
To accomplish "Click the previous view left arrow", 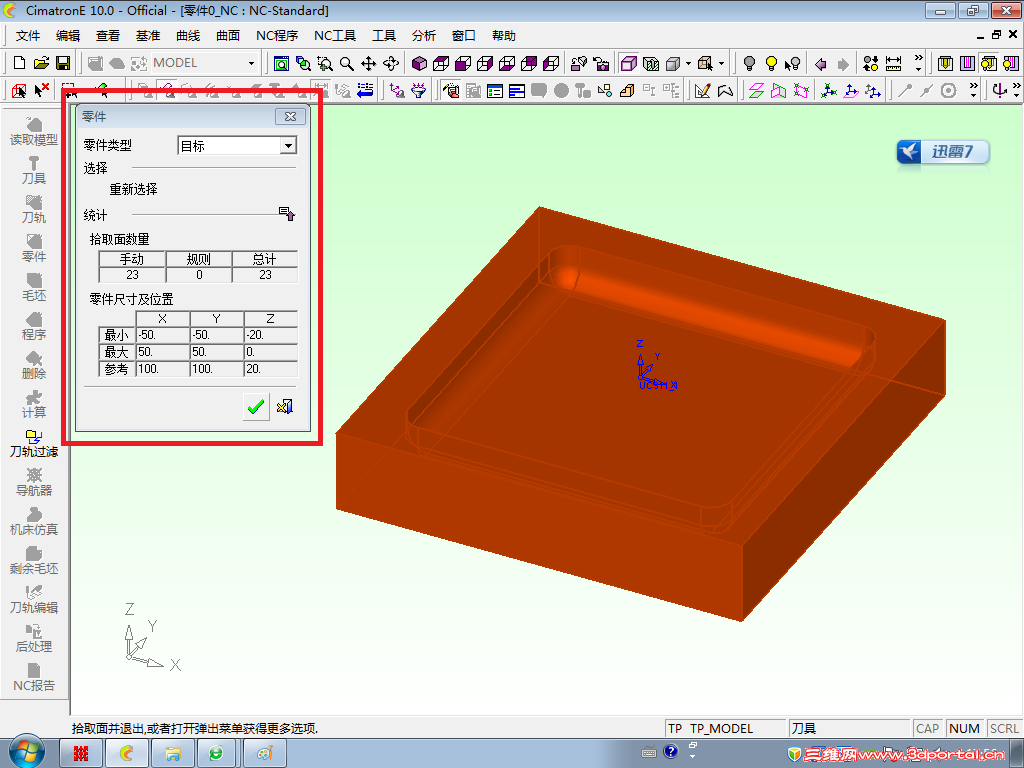I will 821,63.
